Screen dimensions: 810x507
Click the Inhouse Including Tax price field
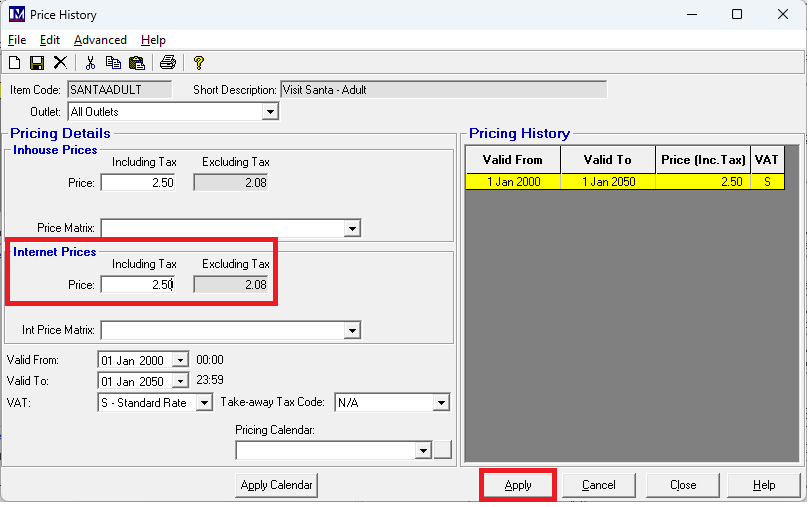pyautogui.click(x=138, y=182)
